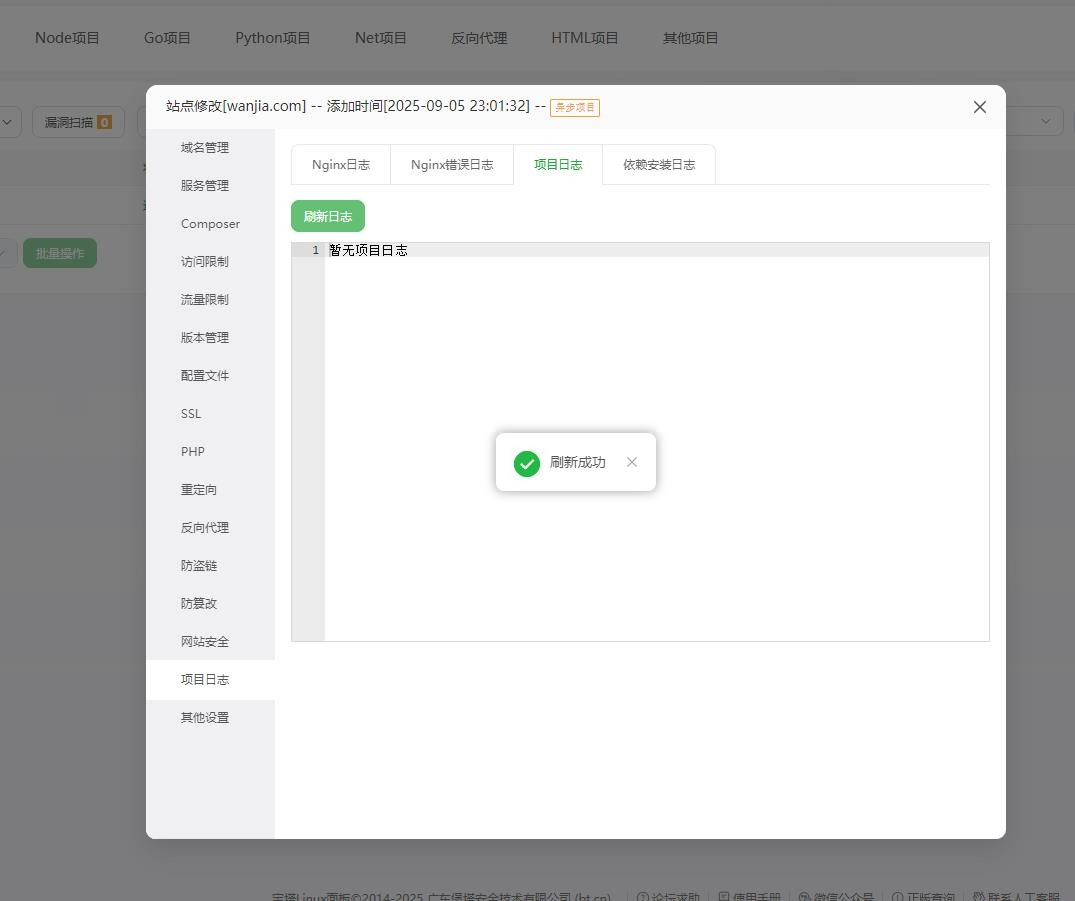Switch to 反向代理 tab in top bar
This screenshot has width=1075, height=901.
(479, 38)
